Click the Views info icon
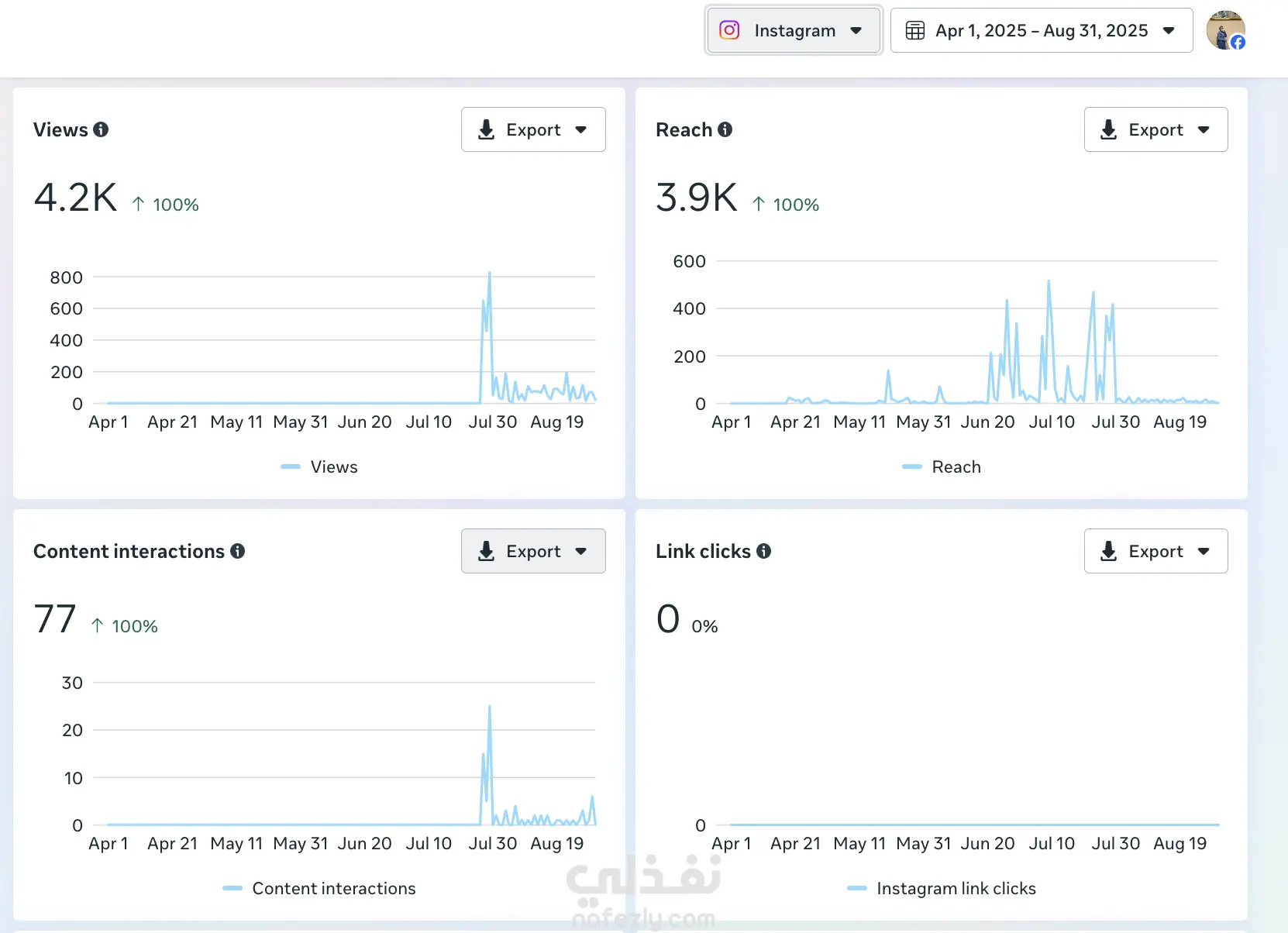 click(101, 129)
